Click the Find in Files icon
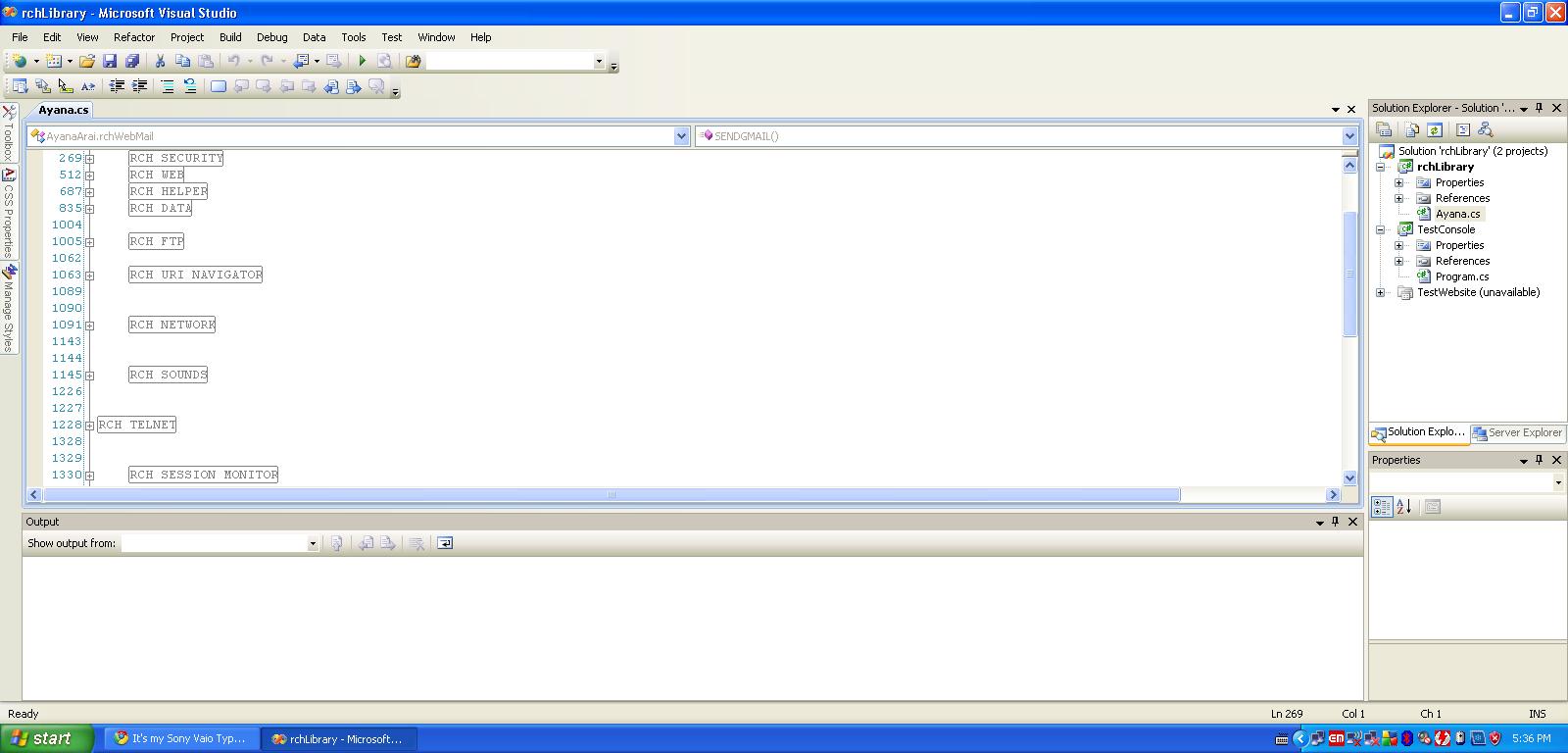Viewport: 1568px width, 753px height. pyautogui.click(x=413, y=61)
